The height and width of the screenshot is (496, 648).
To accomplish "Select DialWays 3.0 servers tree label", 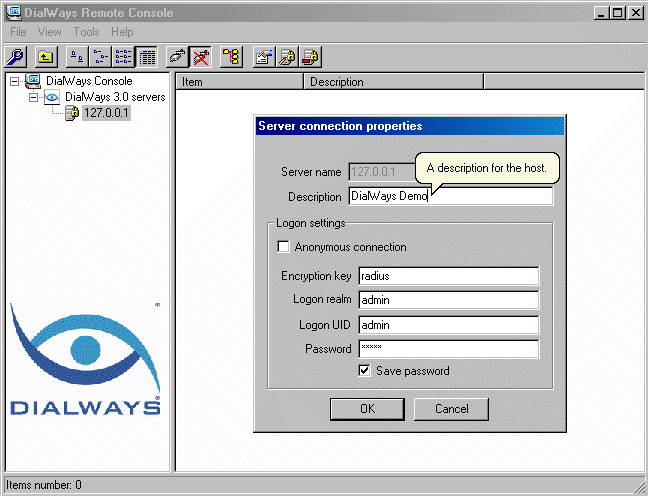I will [x=115, y=97].
